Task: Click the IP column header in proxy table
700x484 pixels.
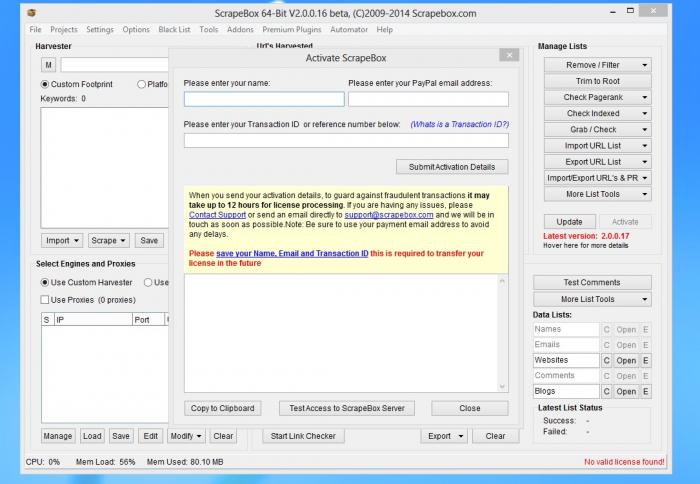Action: [93, 320]
